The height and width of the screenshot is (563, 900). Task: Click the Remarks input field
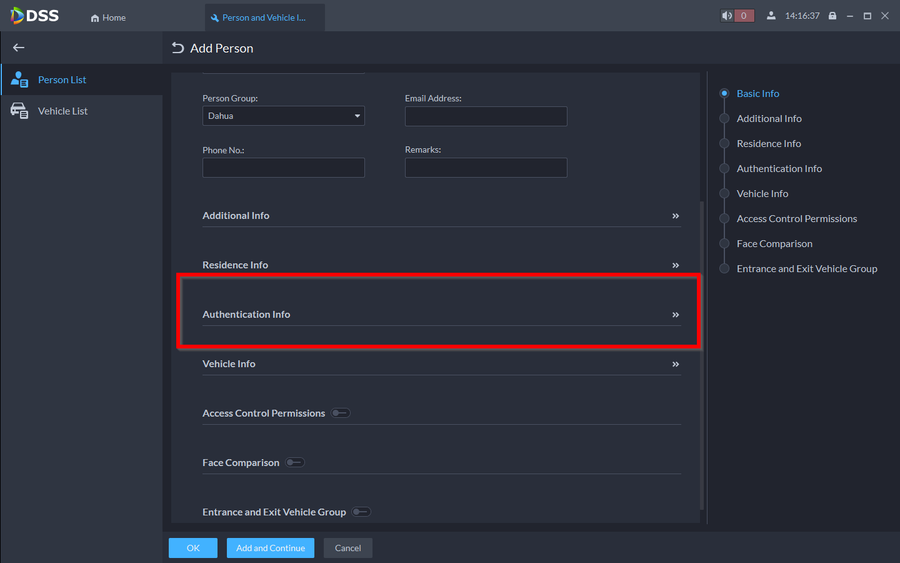486,168
